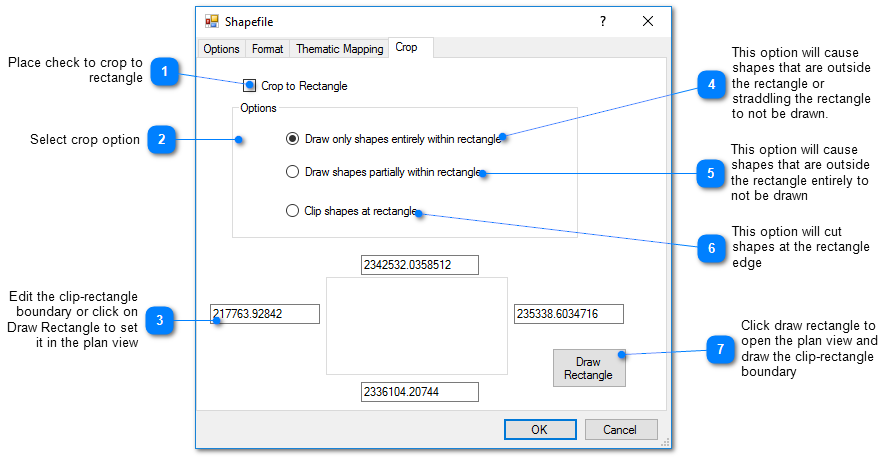Click the Shapefile window icon in title bar
Screen dimensions: 885x459
pyautogui.click(x=212, y=21)
